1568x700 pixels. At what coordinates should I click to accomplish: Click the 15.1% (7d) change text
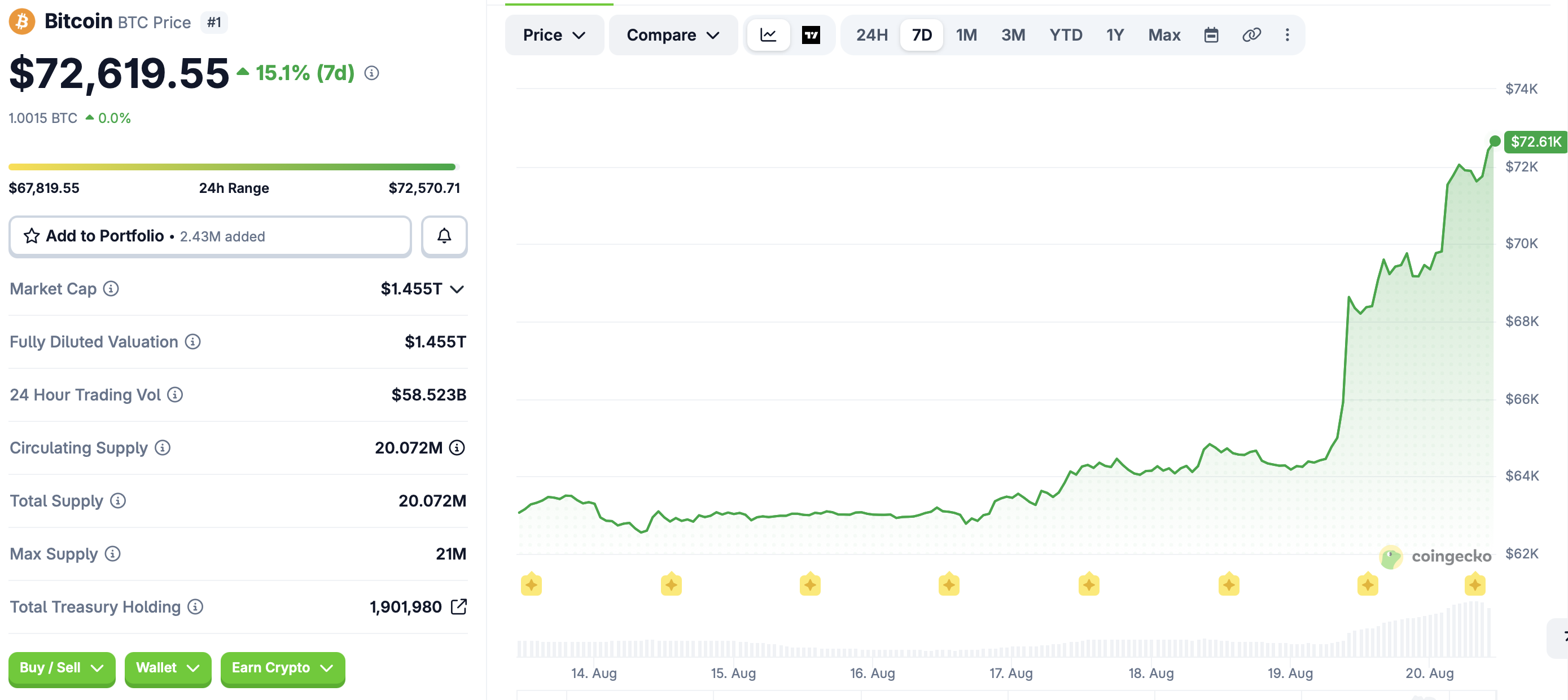[304, 73]
